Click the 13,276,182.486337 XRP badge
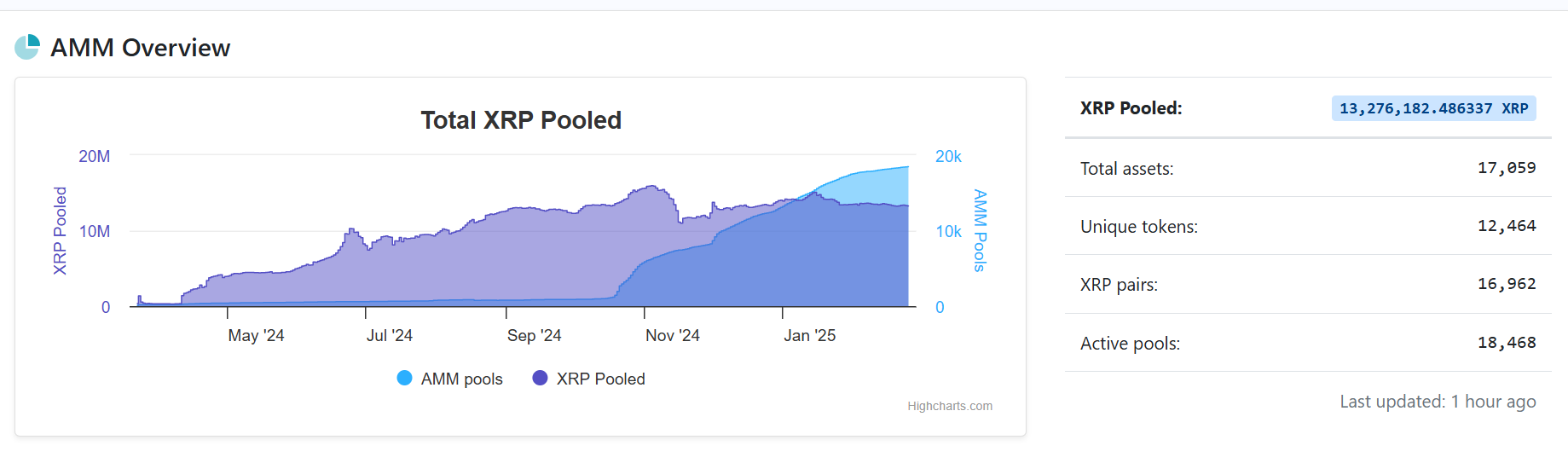The width and height of the screenshot is (1568, 463). click(1433, 108)
